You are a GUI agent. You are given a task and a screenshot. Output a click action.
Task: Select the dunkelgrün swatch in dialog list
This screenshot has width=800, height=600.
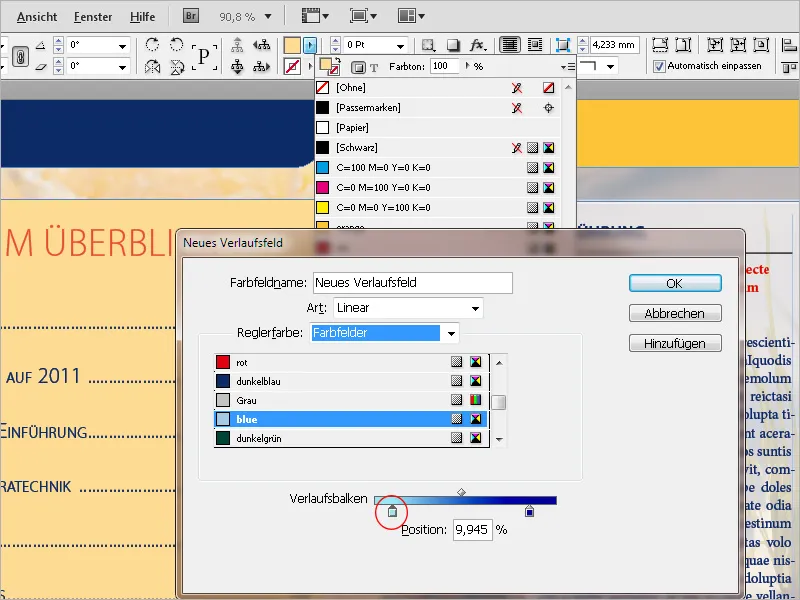point(351,438)
